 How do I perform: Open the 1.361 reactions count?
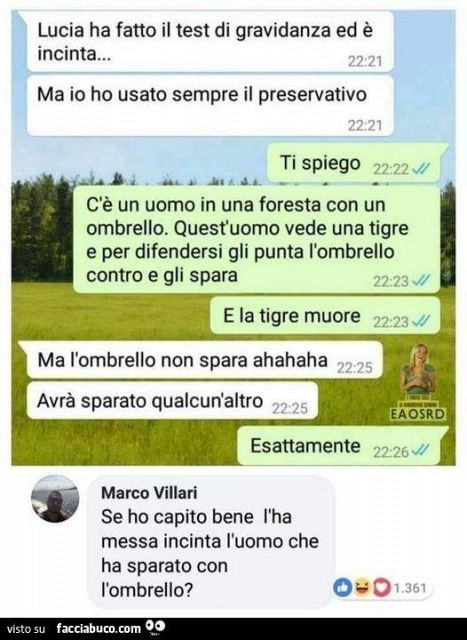pyautogui.click(x=410, y=588)
